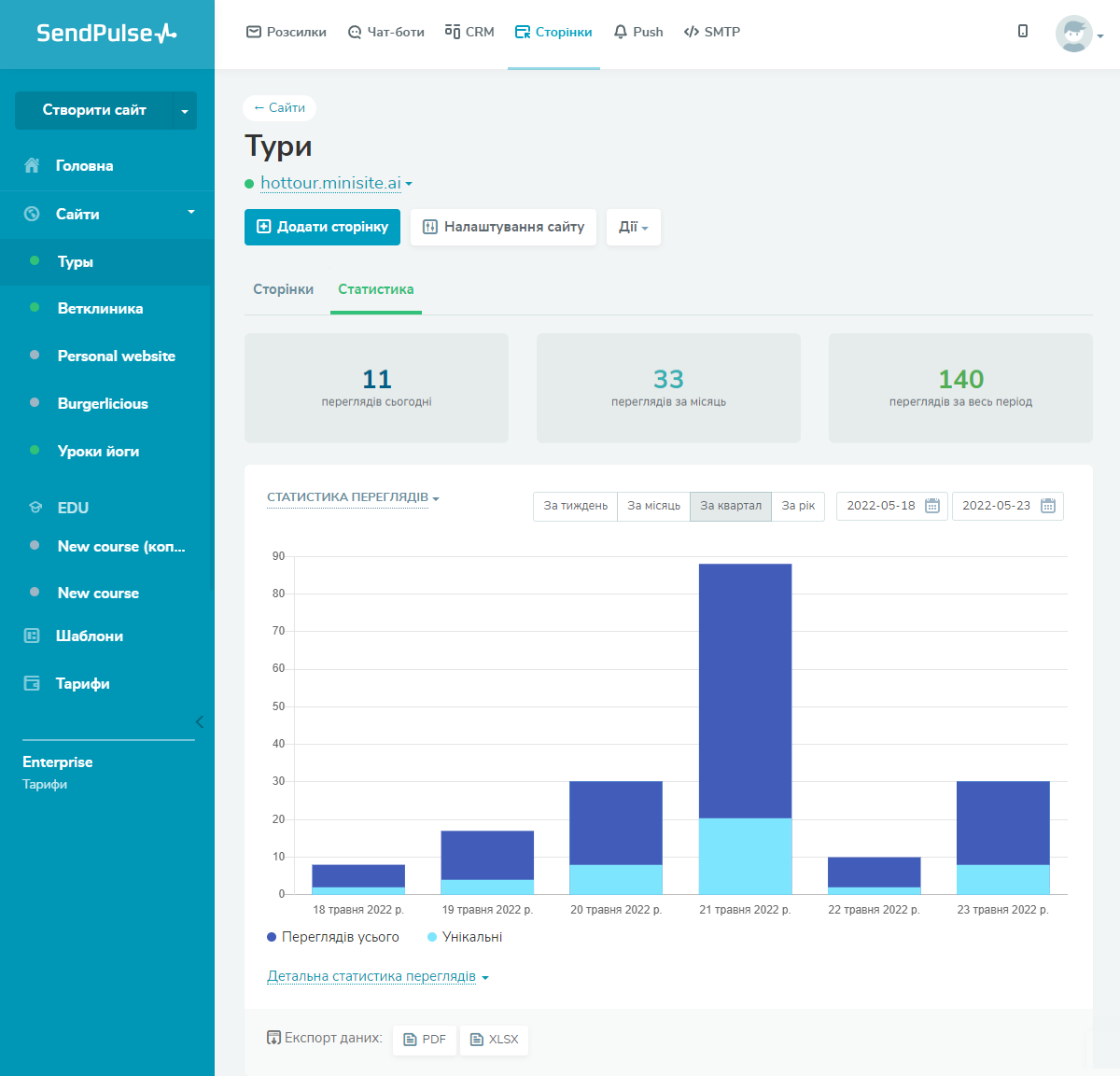Viewport: 1120px width, 1076px height.
Task: Collapse sidebar with the left chevron
Action: point(199,721)
